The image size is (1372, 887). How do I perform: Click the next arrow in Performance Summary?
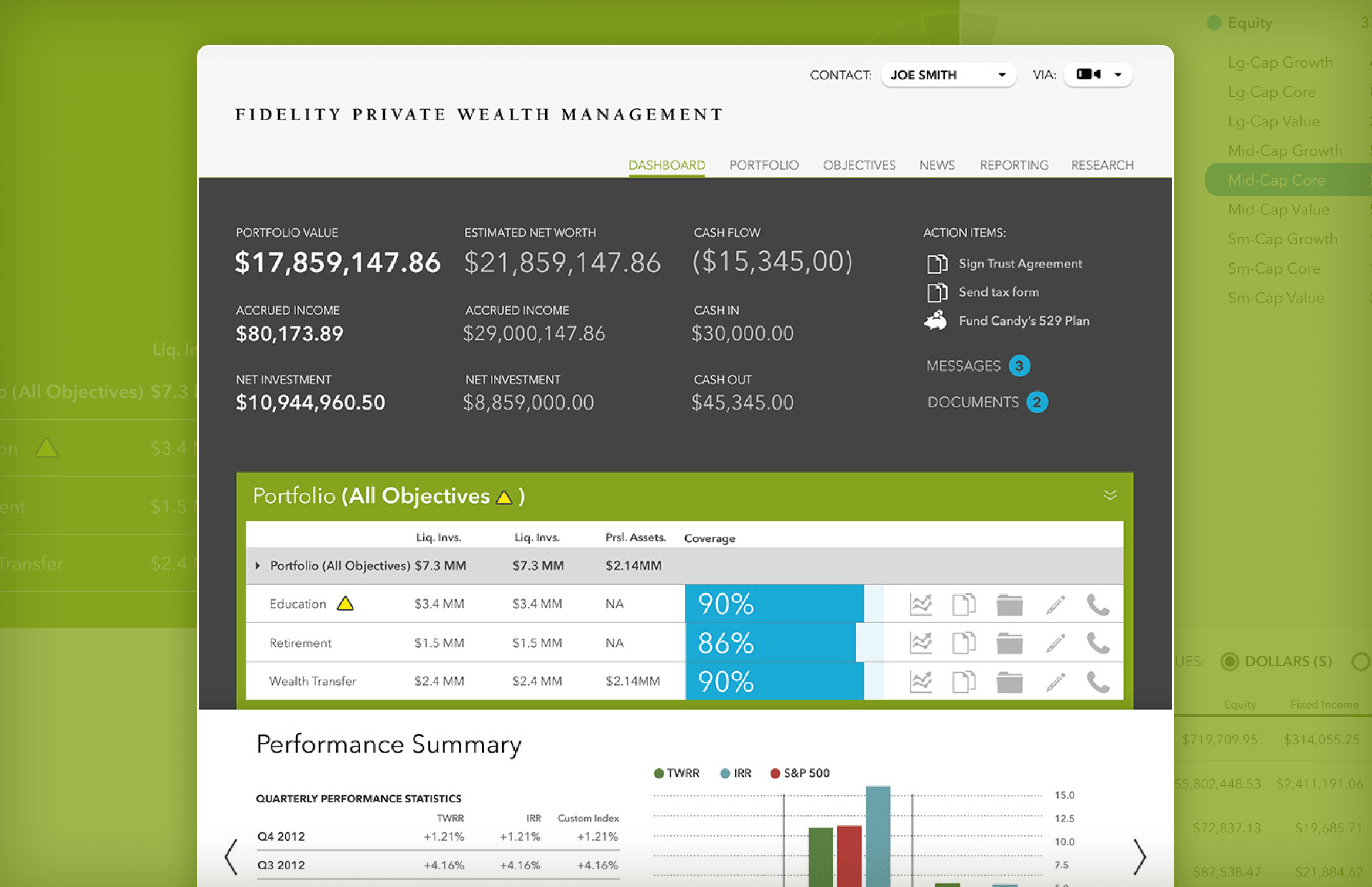pyautogui.click(x=1140, y=857)
